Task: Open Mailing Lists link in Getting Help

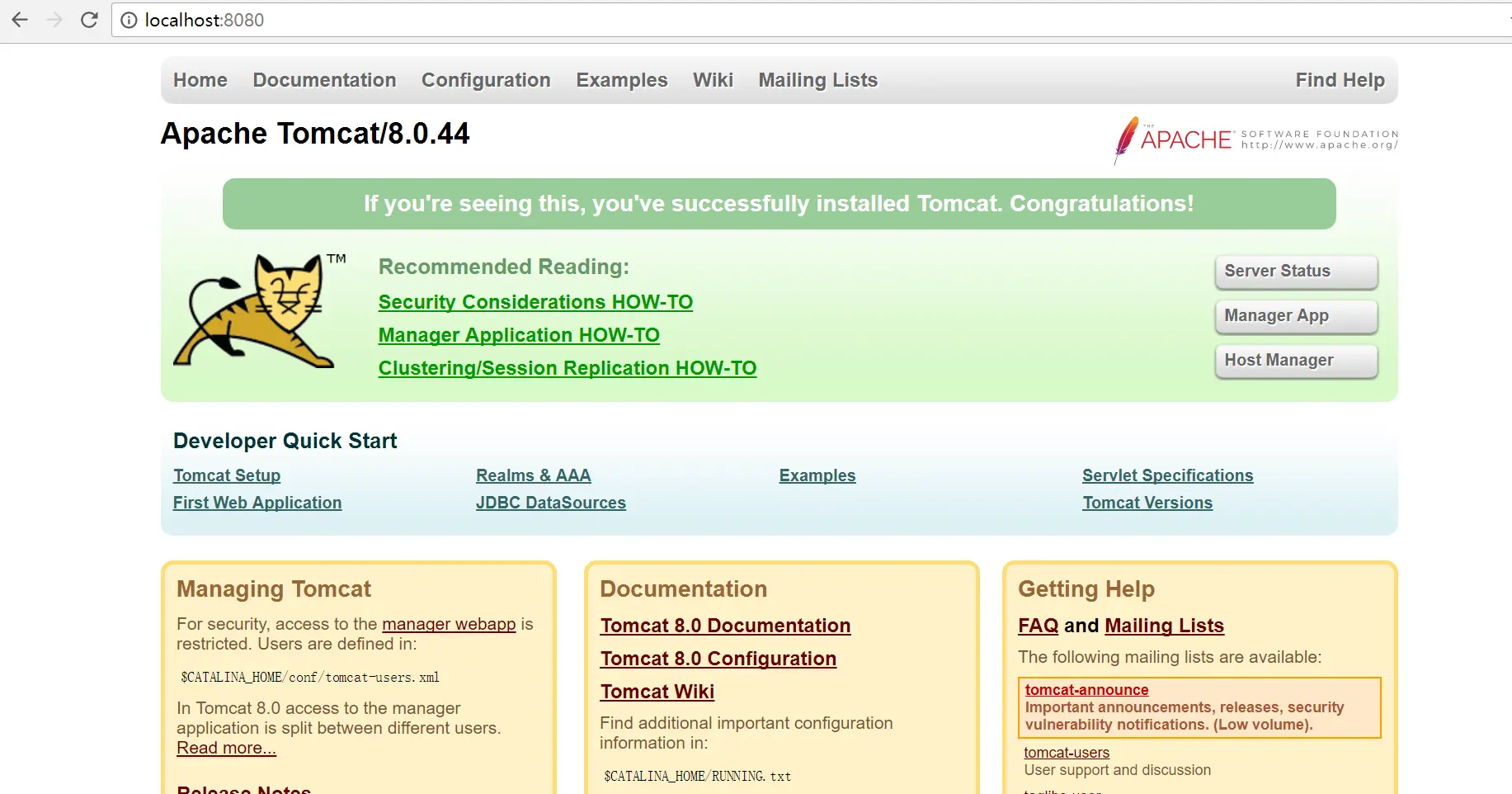Action: point(1164,626)
